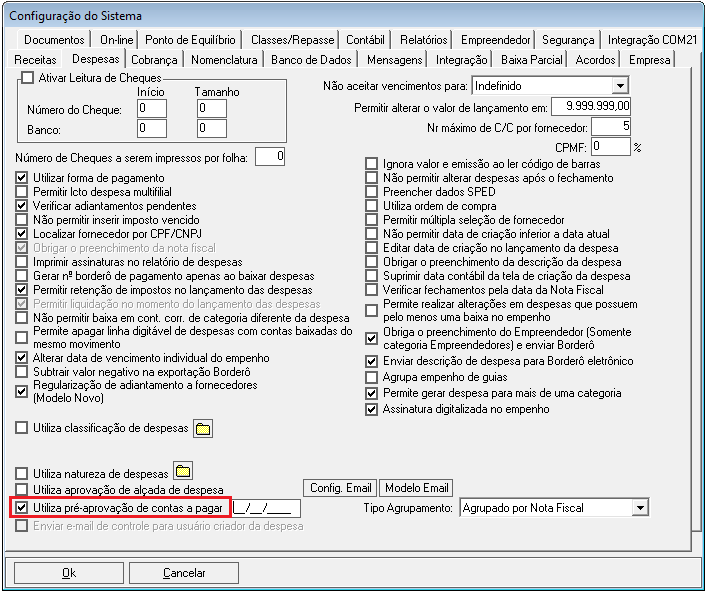Open Config. Email settings
The image size is (706, 592).
click(x=340, y=488)
